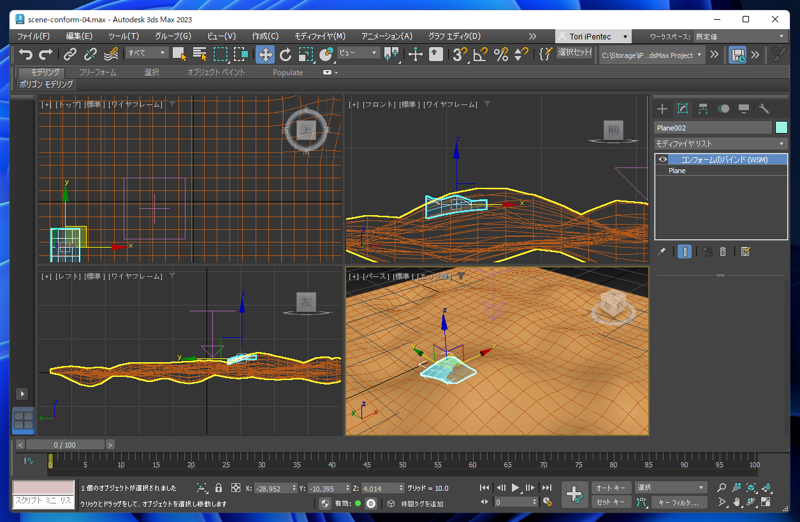Open the キー フィルタ dialog

(x=680, y=503)
